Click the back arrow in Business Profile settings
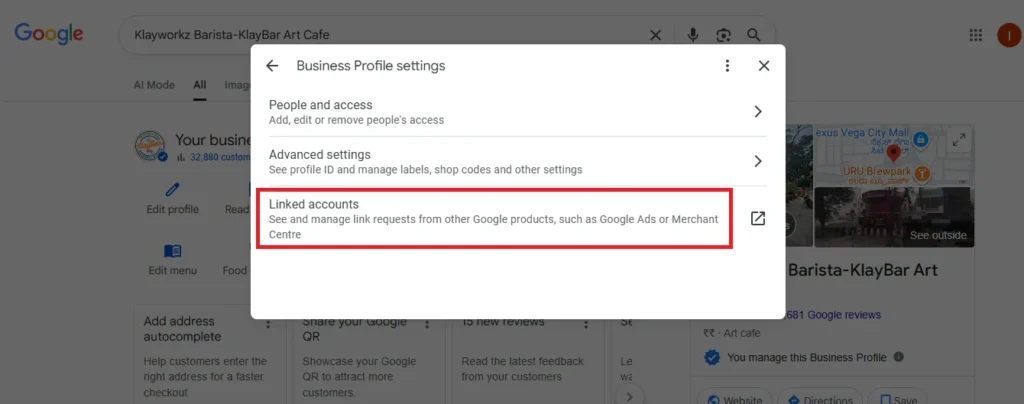Viewport: 1024px width, 404px height. [x=272, y=66]
